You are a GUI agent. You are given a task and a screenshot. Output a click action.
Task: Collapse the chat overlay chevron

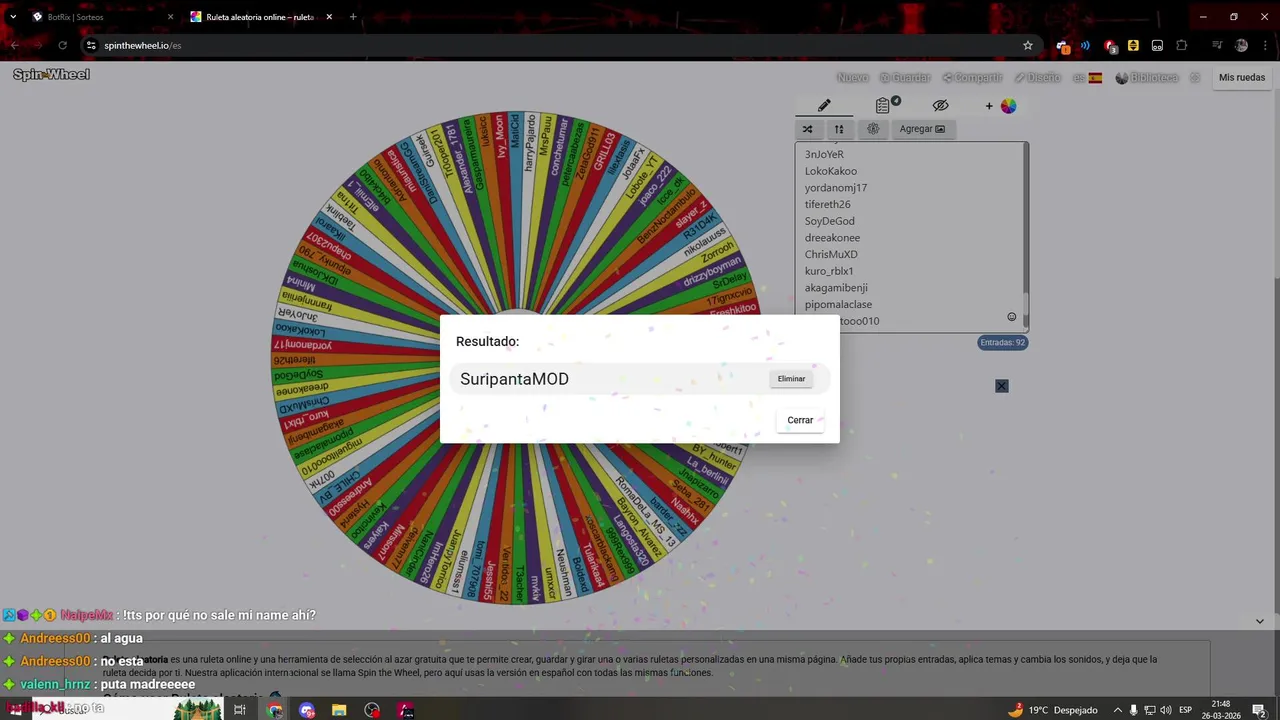coord(1260,621)
